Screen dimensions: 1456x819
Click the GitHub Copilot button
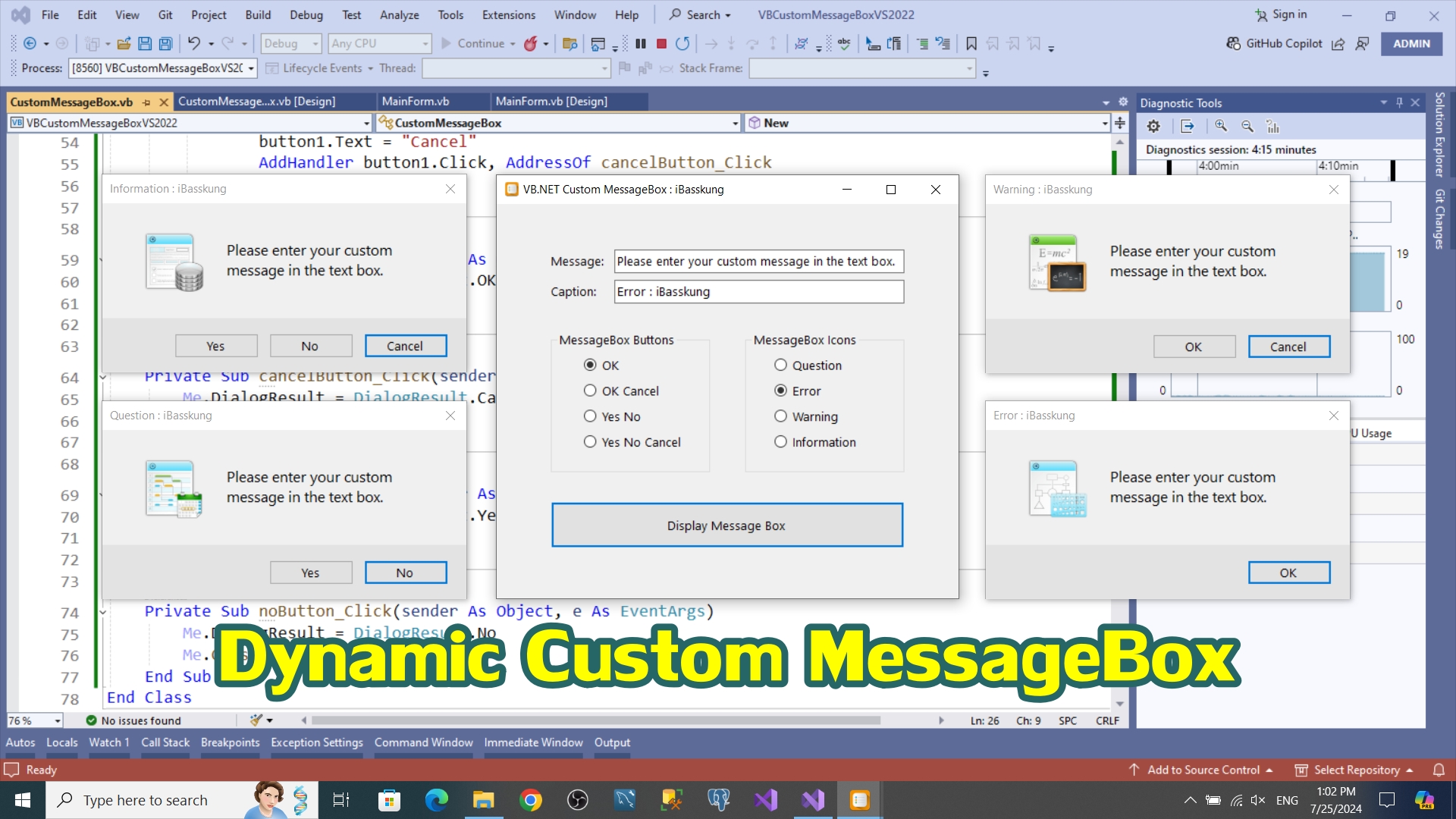click(x=1274, y=44)
